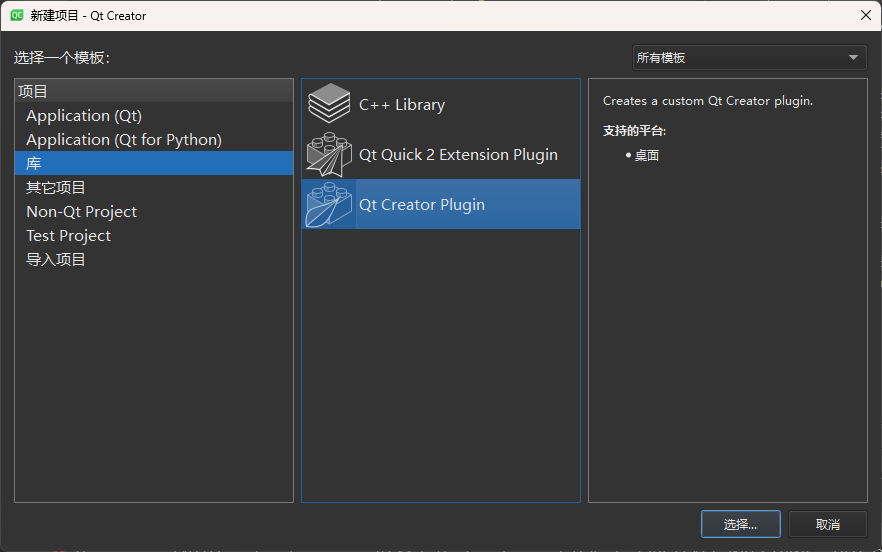882x552 pixels.
Task: Select the 其它项目 category
Action: click(154, 187)
